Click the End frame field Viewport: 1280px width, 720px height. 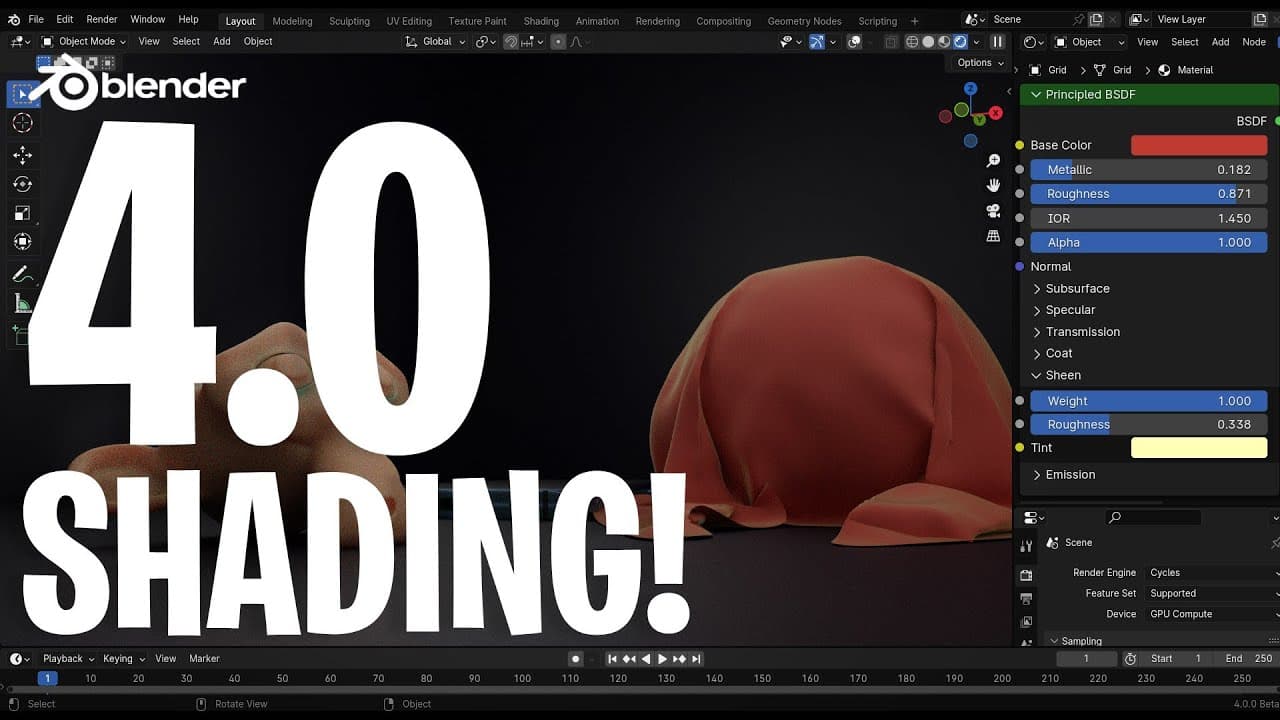click(1248, 659)
